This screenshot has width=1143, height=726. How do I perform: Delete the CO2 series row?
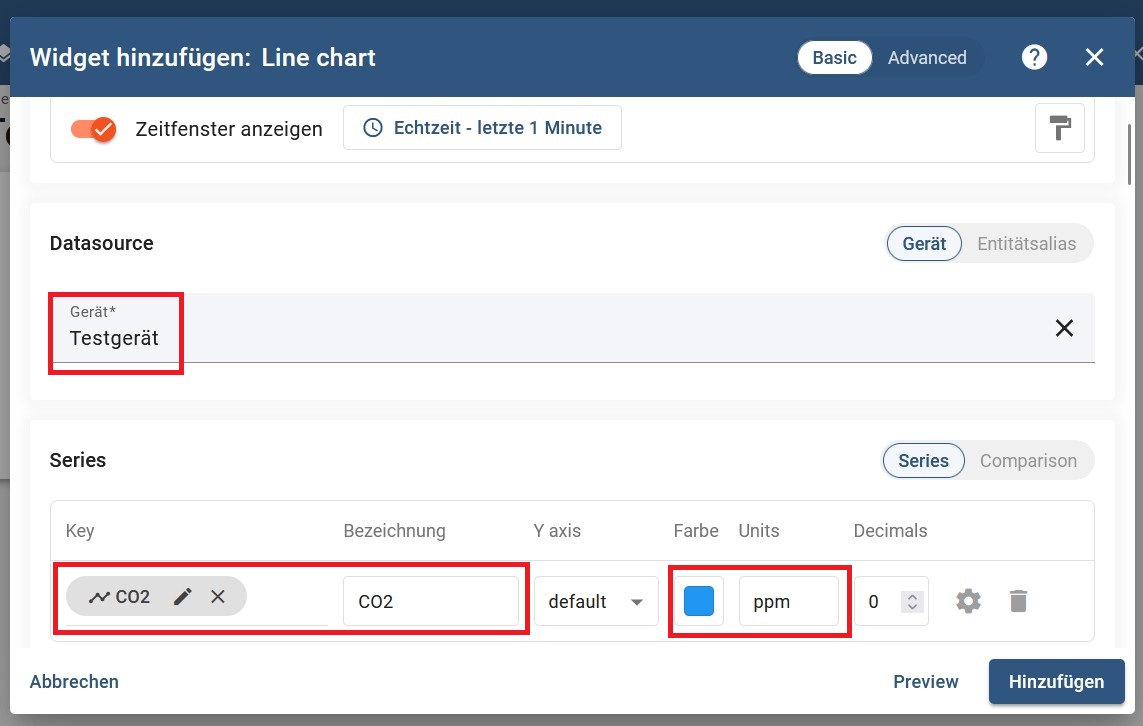1017,601
